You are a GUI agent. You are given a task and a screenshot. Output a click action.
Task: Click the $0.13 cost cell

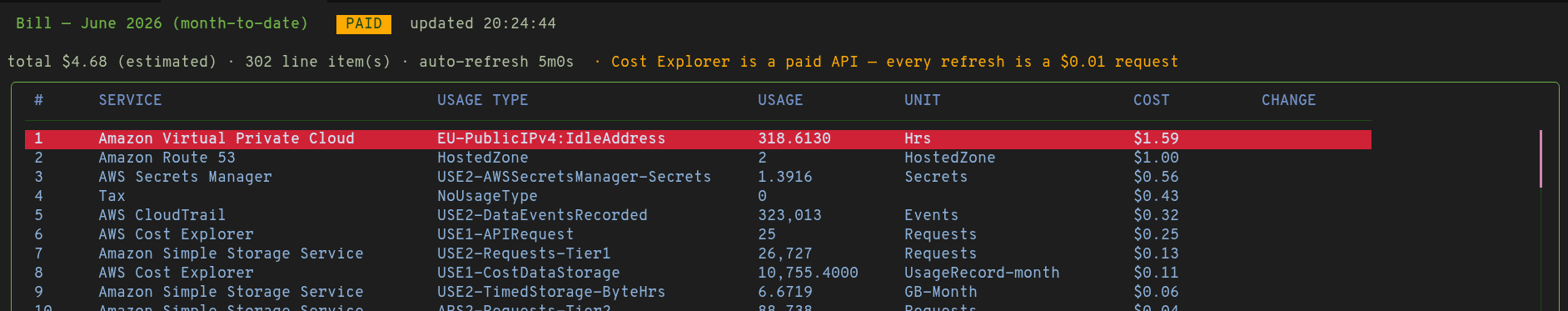[1156, 253]
